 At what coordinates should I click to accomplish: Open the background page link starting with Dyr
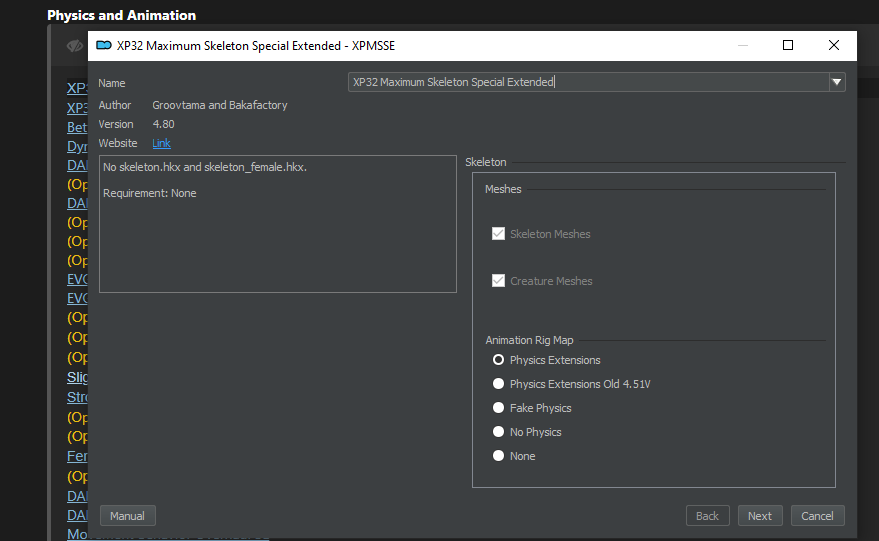77,147
